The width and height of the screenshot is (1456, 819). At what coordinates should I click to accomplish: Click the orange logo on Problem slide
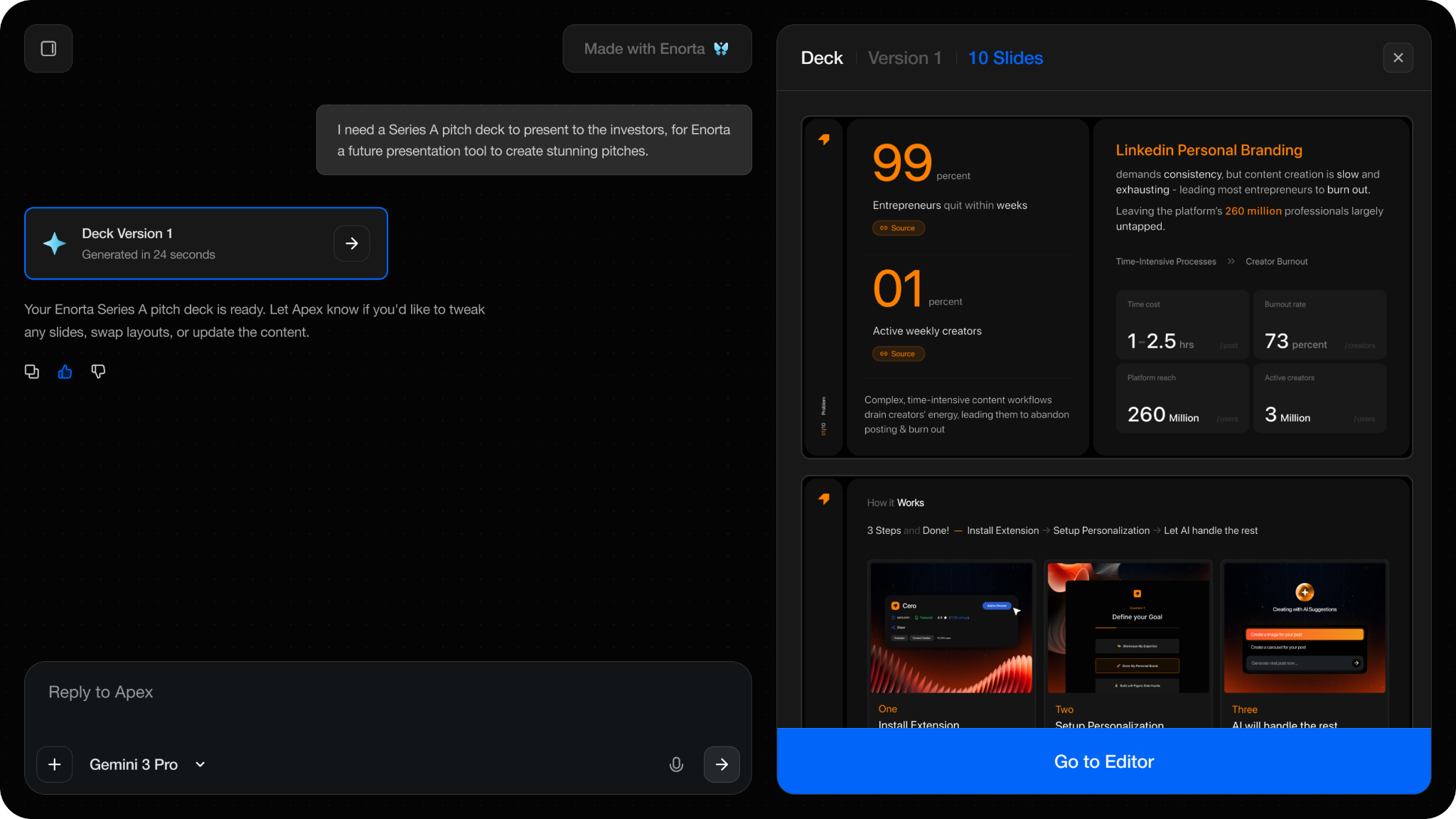(x=824, y=139)
